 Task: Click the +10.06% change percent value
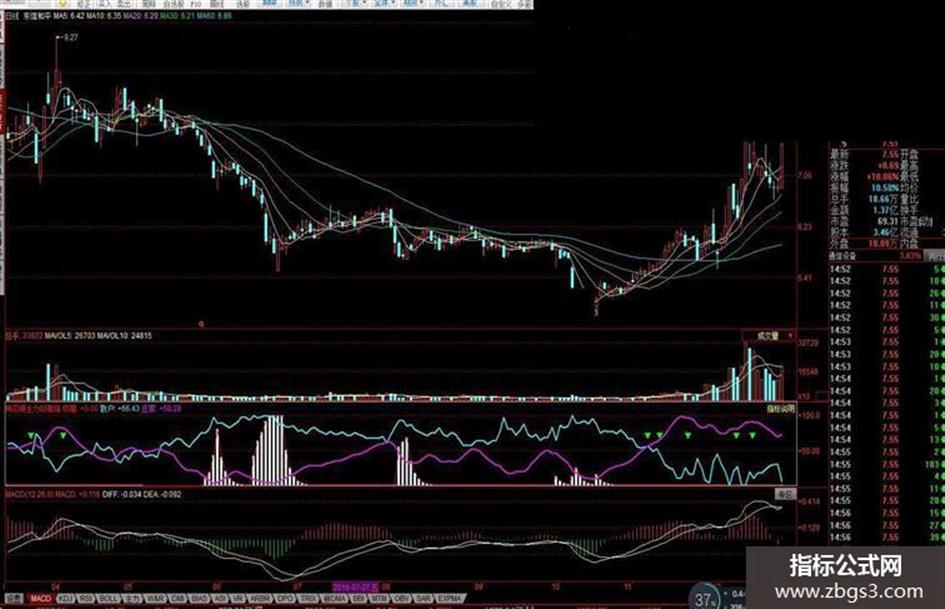[x=882, y=177]
